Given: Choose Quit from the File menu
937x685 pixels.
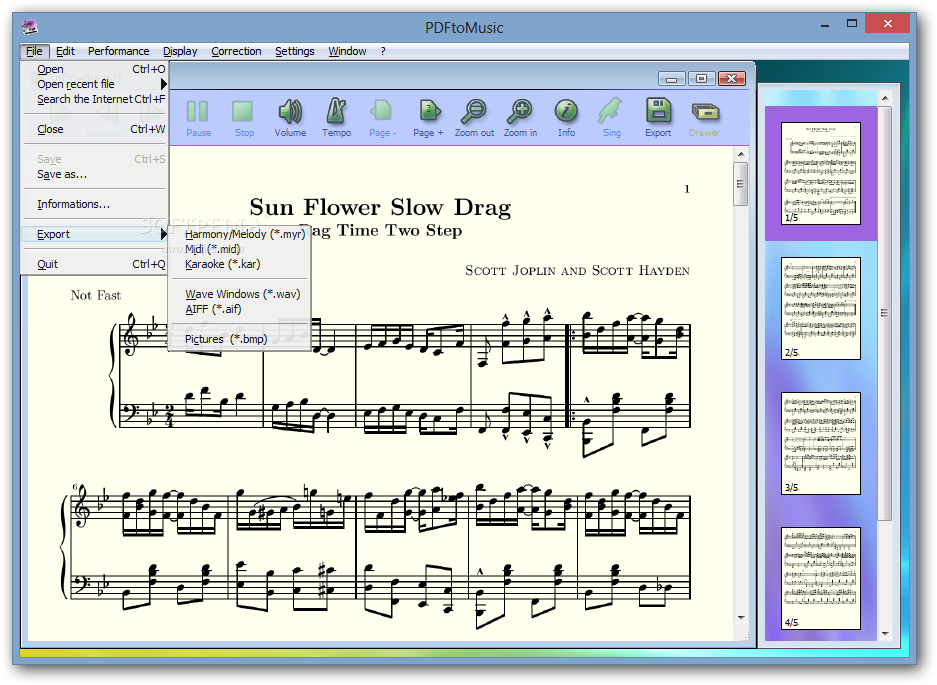Looking at the screenshot, I should pos(94,264).
